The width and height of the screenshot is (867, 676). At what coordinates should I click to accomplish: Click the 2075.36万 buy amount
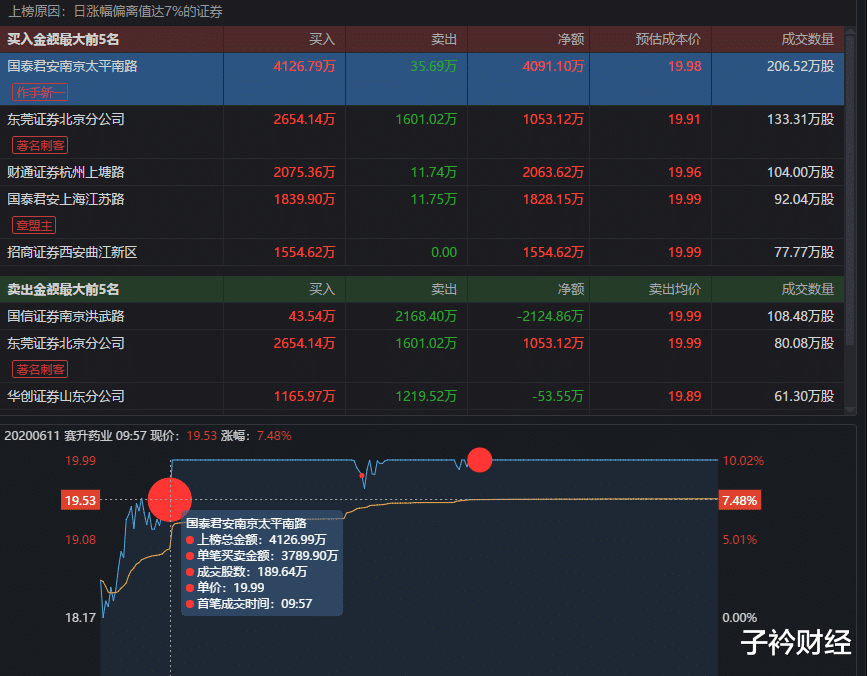point(304,172)
